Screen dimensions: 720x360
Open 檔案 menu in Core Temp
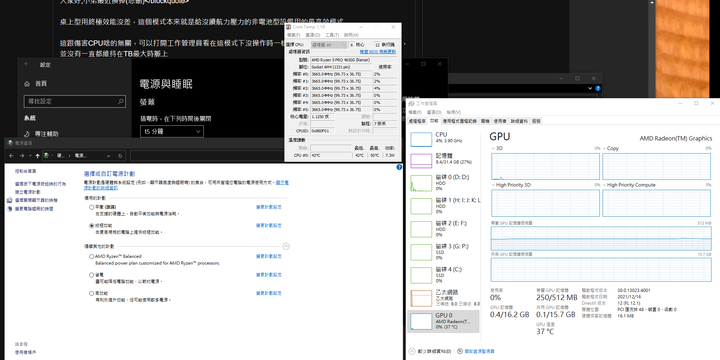[x=294, y=35]
